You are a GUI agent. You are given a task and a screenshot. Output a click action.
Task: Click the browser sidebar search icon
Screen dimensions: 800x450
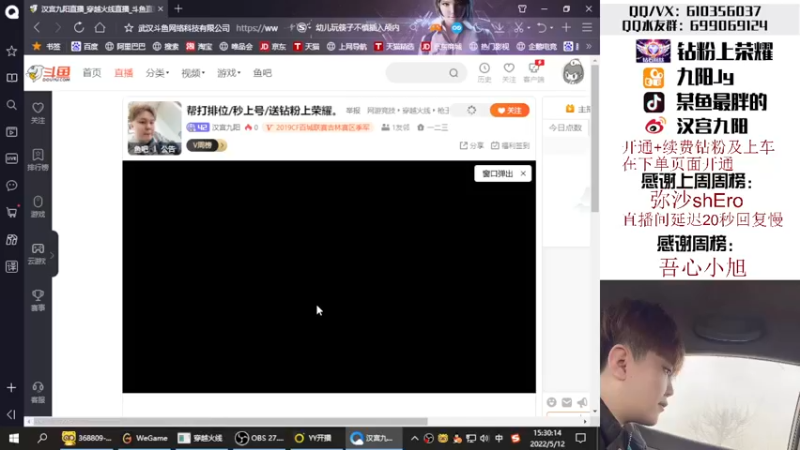click(11, 105)
